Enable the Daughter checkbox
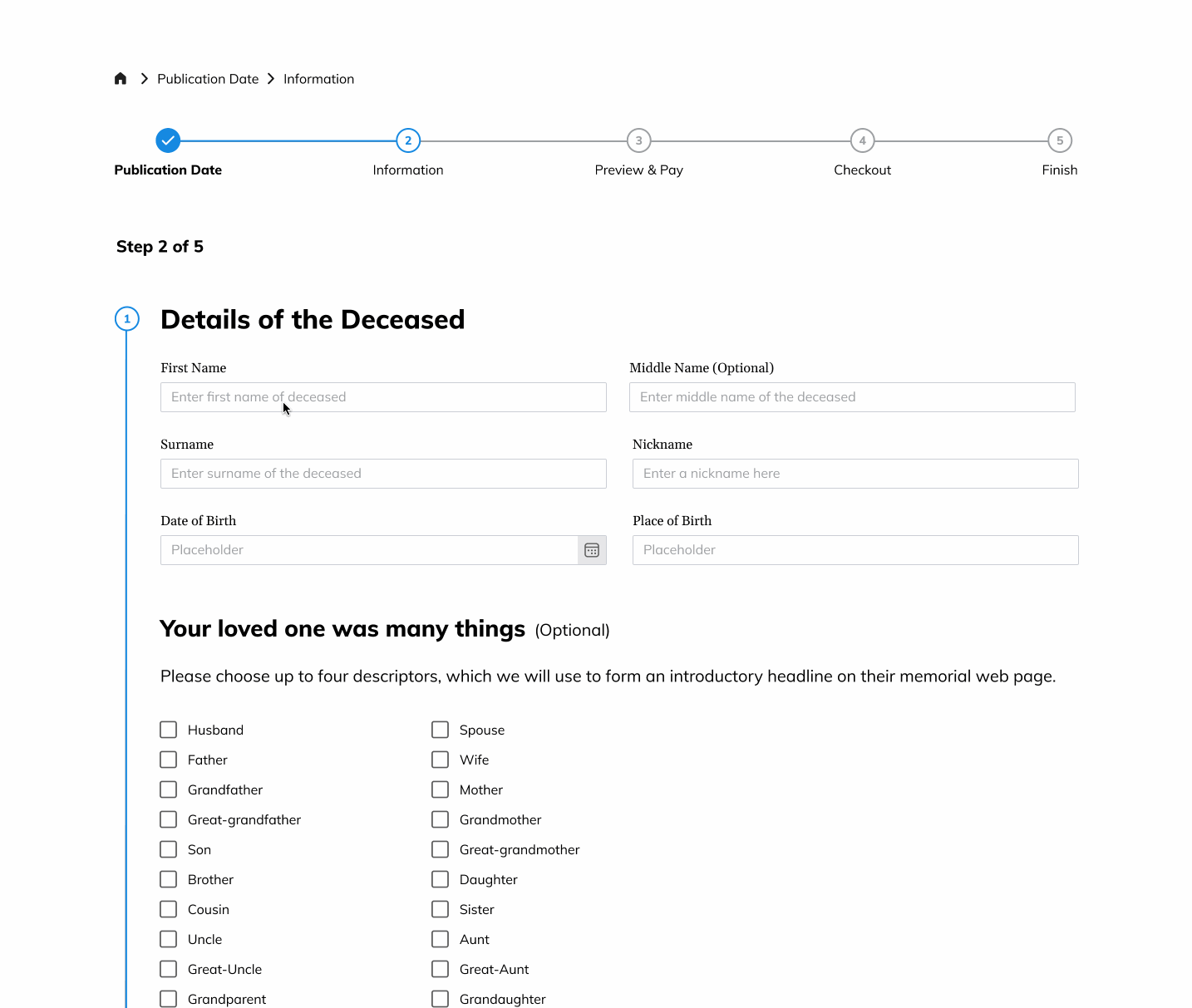Screen dimensions: 1192x1008 441,879
